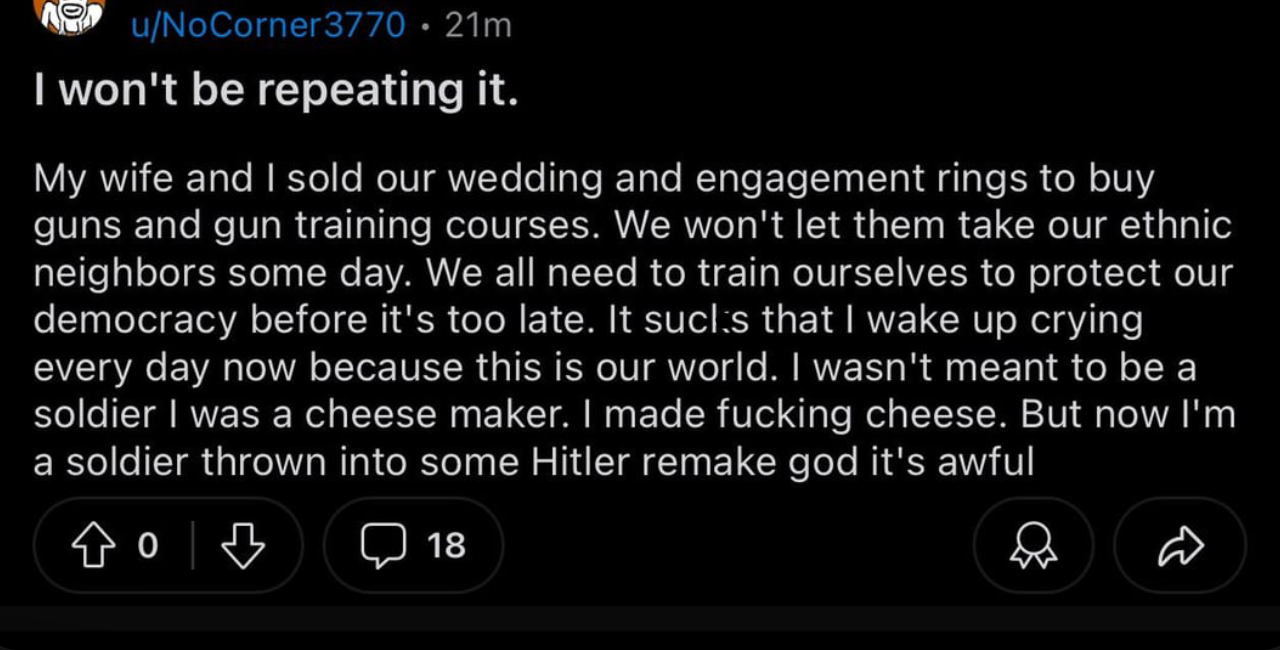Give an award using the ribbon icon
This screenshot has width=1280, height=650.
pyautogui.click(x=1033, y=546)
